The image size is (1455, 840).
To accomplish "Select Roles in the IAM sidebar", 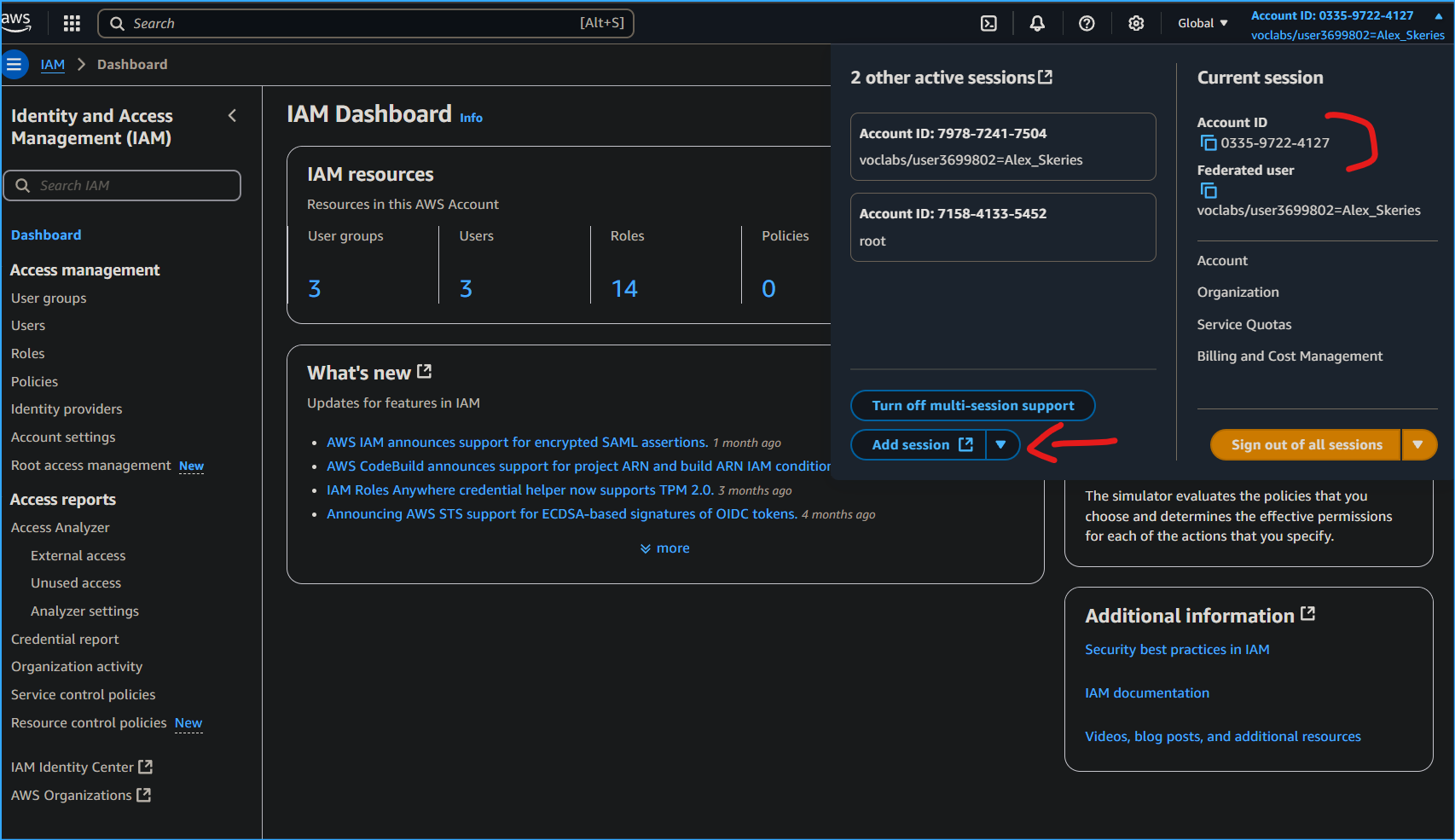I will (28, 353).
